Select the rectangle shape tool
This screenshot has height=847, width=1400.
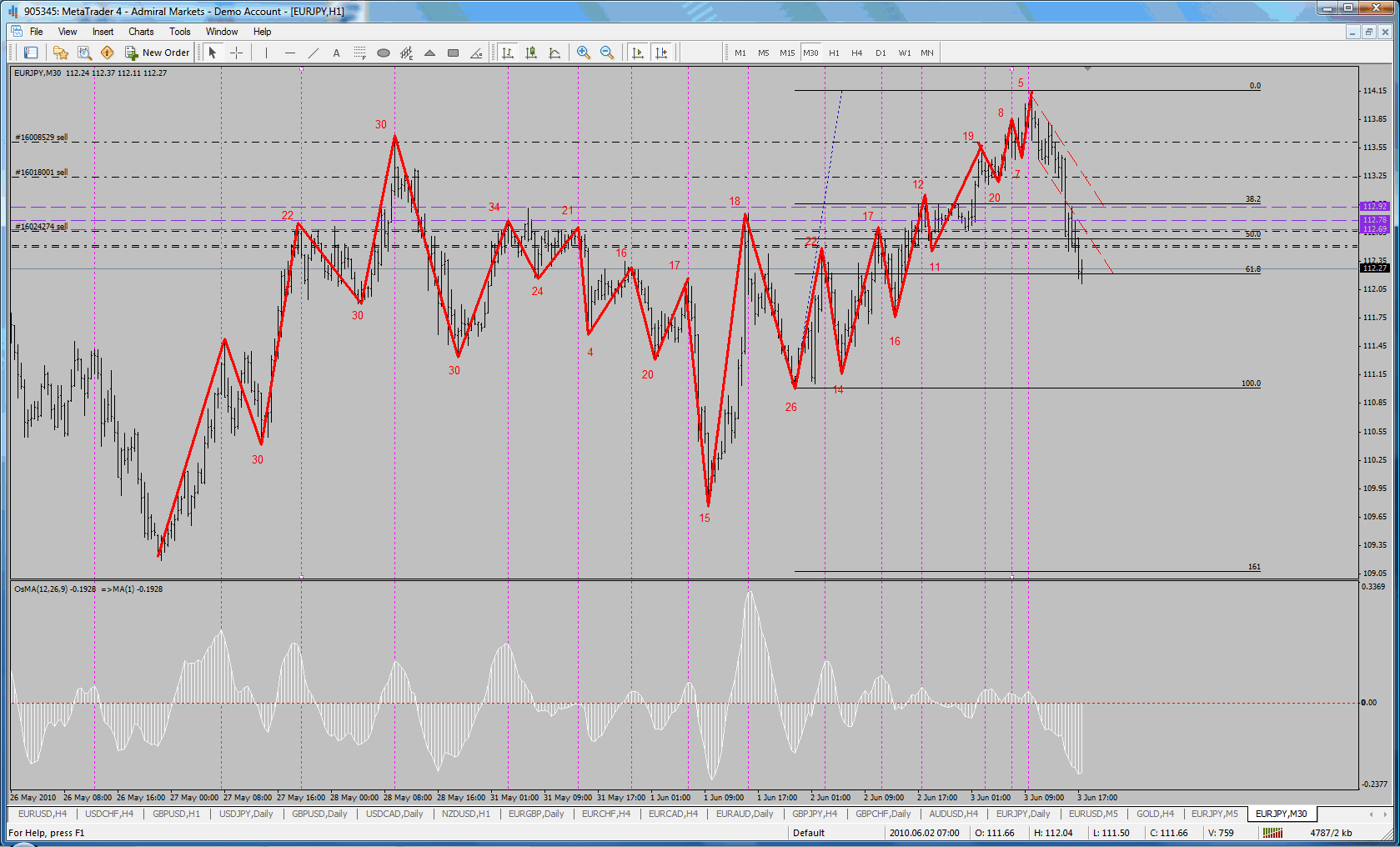(x=453, y=53)
